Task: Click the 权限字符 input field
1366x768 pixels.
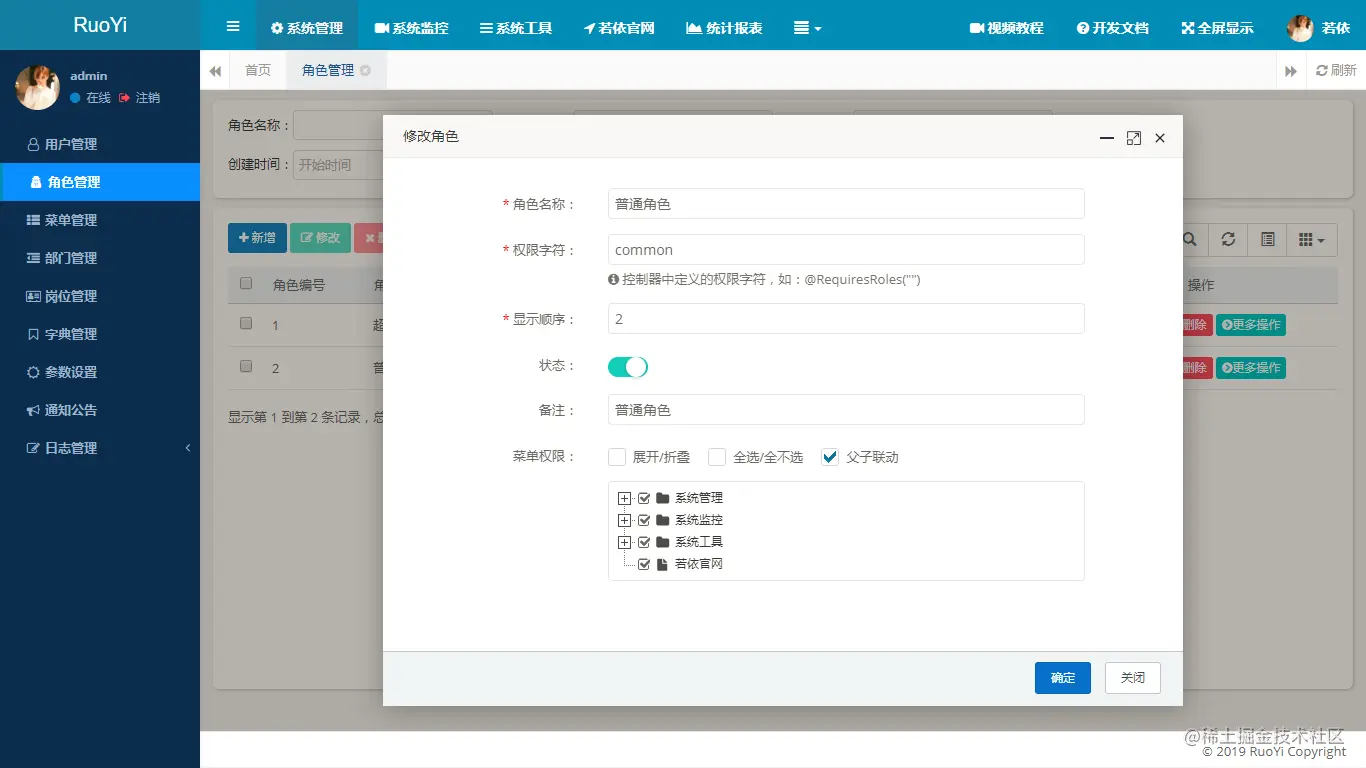Action: [x=846, y=250]
